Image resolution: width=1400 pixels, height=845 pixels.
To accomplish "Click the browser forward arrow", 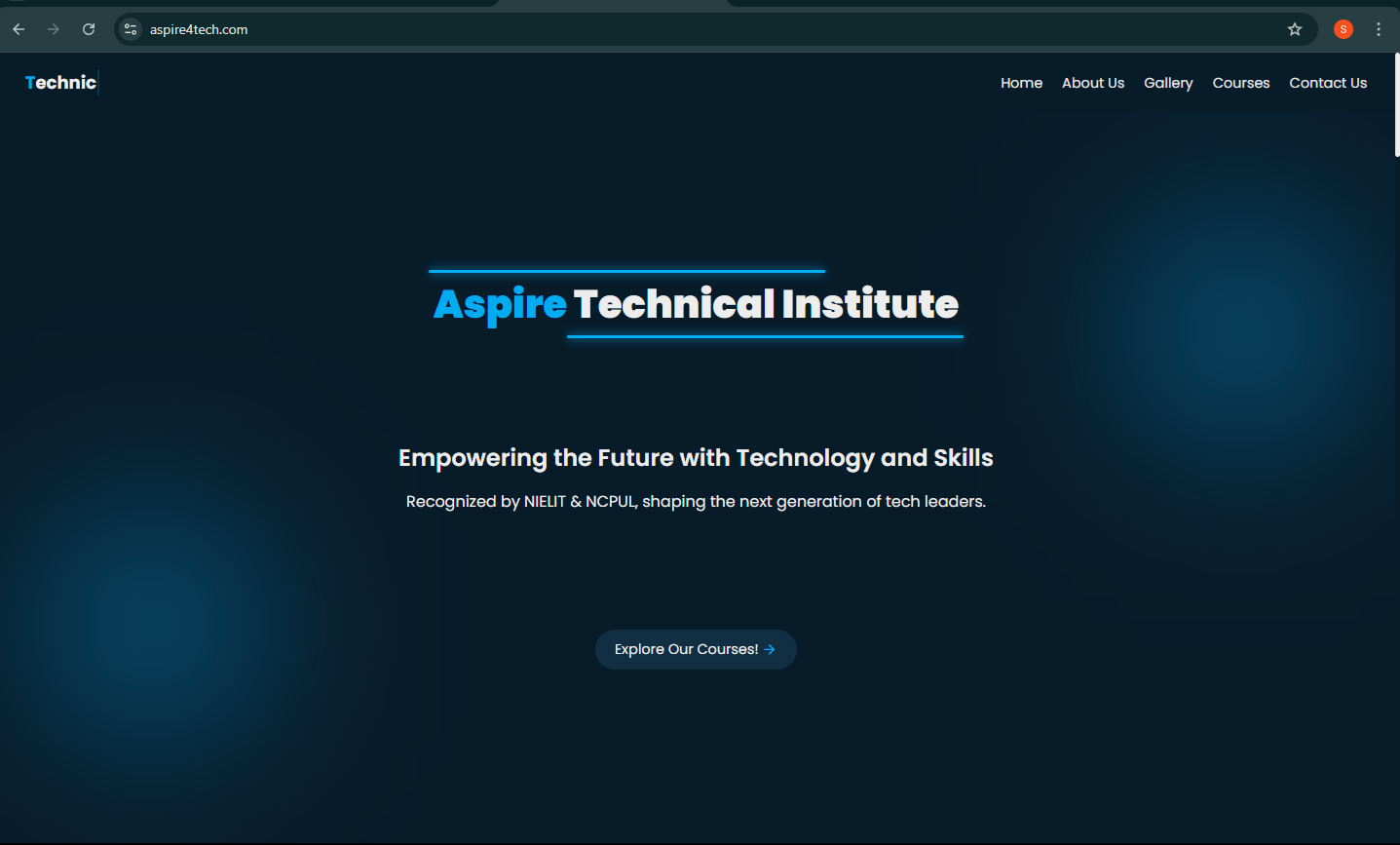I will 54,29.
